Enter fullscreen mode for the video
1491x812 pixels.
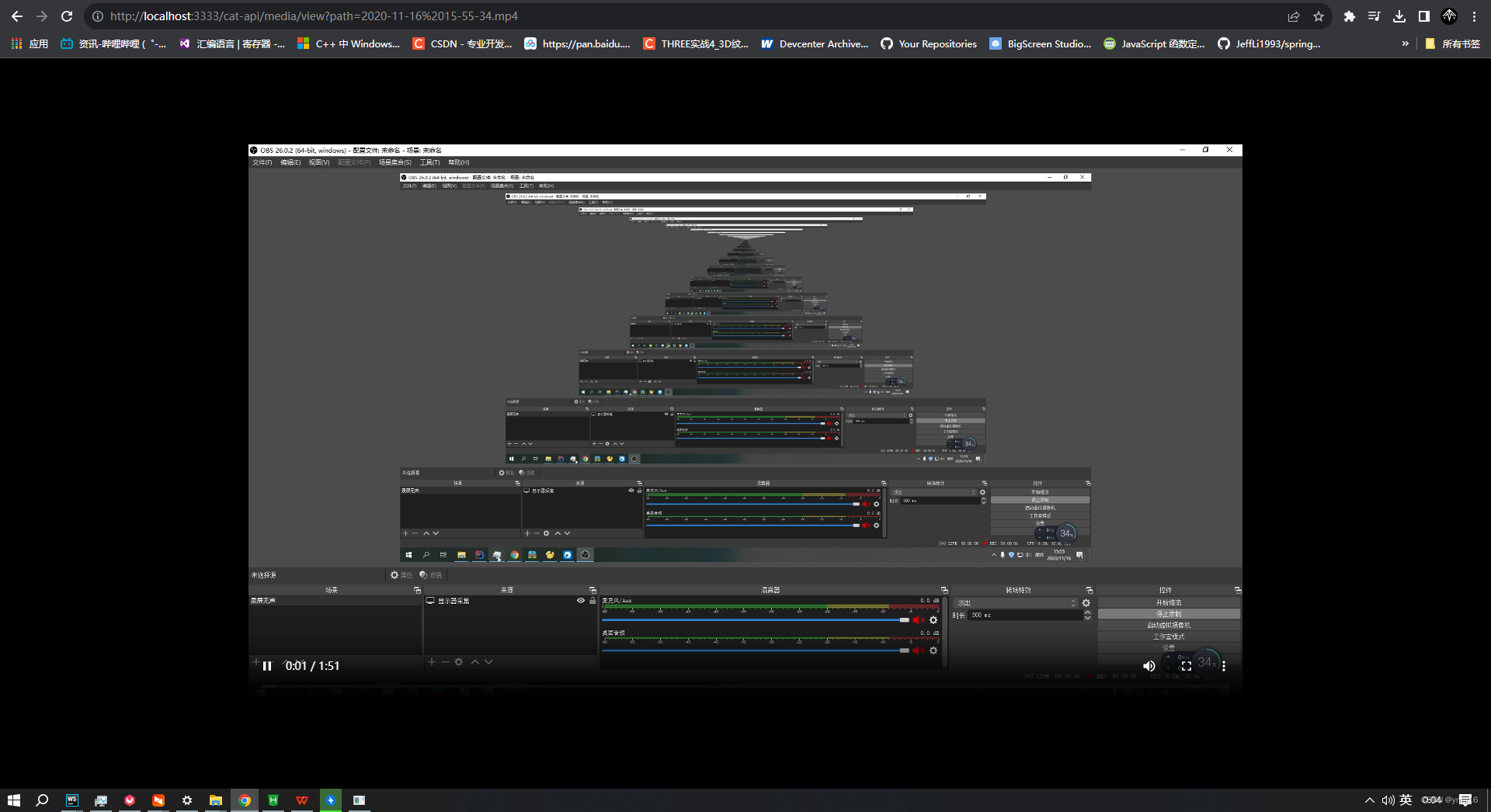coord(1187,666)
